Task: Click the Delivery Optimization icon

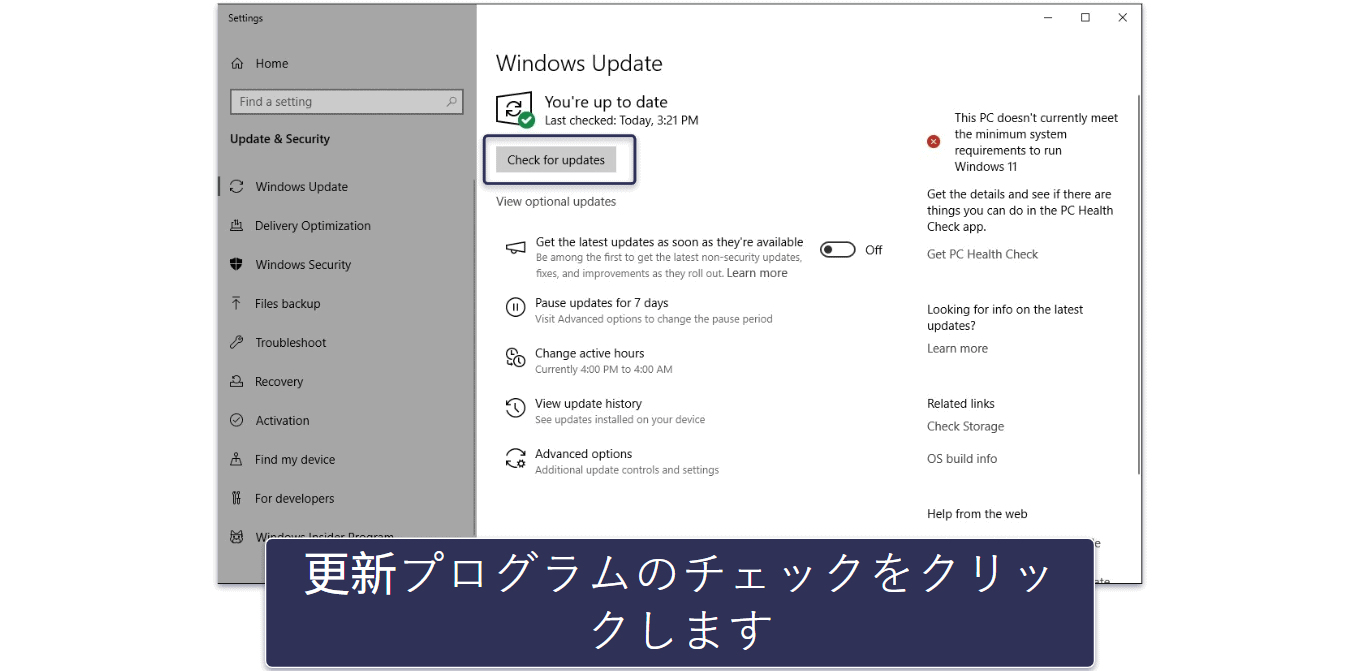Action: [x=237, y=226]
